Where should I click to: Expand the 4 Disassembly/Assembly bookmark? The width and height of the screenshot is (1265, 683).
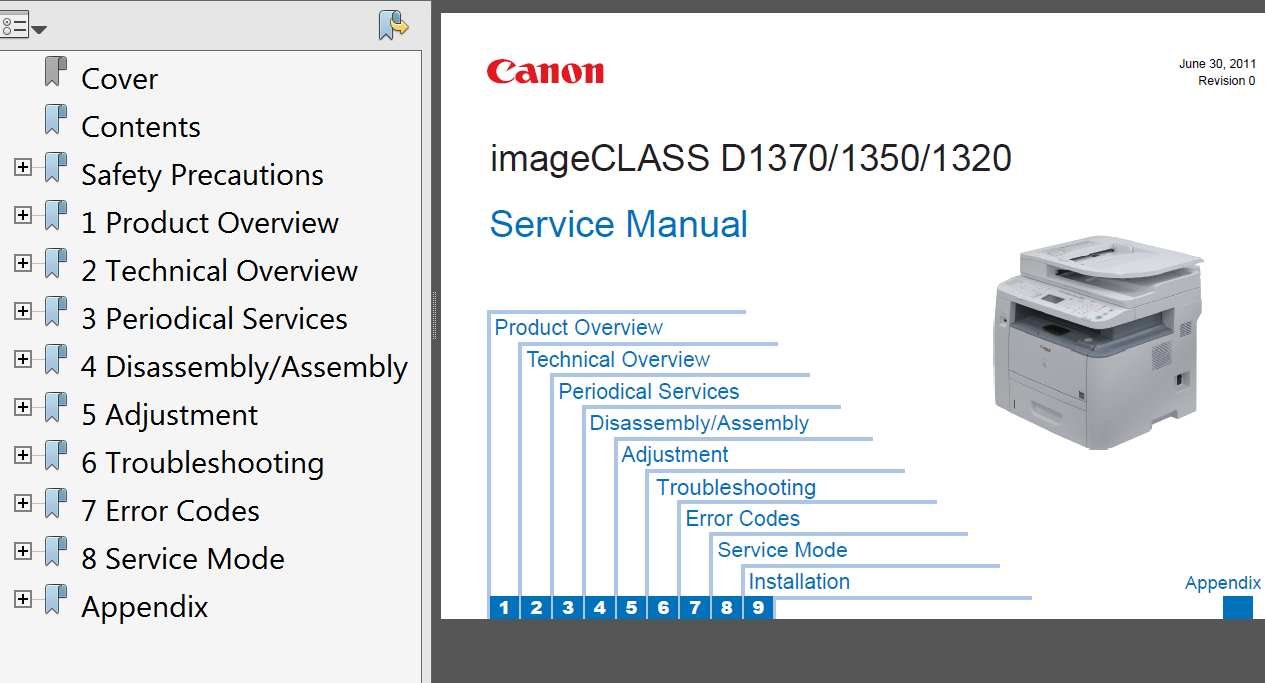(23, 359)
